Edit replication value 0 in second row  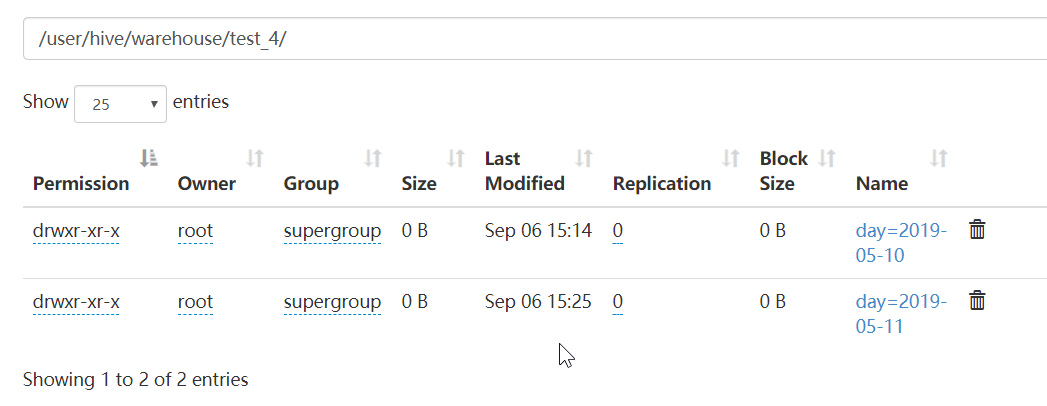(x=618, y=302)
